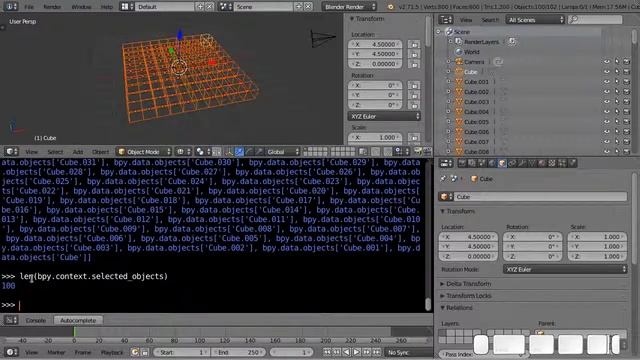
Task: Click the Blender logo in info header
Action: tap(391, 7)
